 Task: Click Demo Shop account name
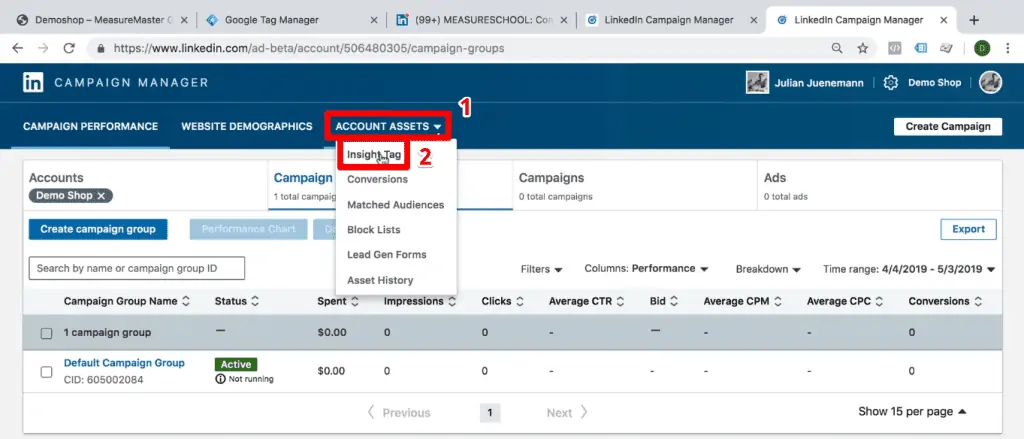(x=935, y=83)
